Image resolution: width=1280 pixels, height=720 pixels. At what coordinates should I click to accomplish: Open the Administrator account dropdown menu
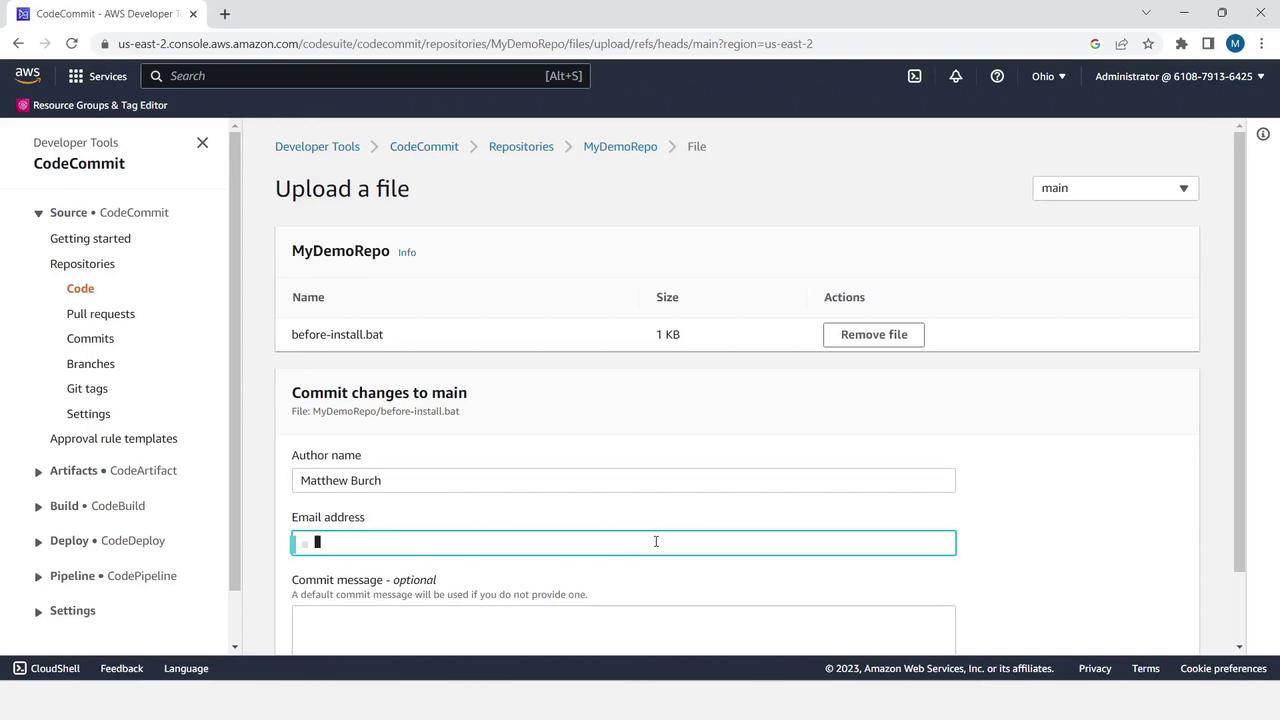(x=1179, y=76)
